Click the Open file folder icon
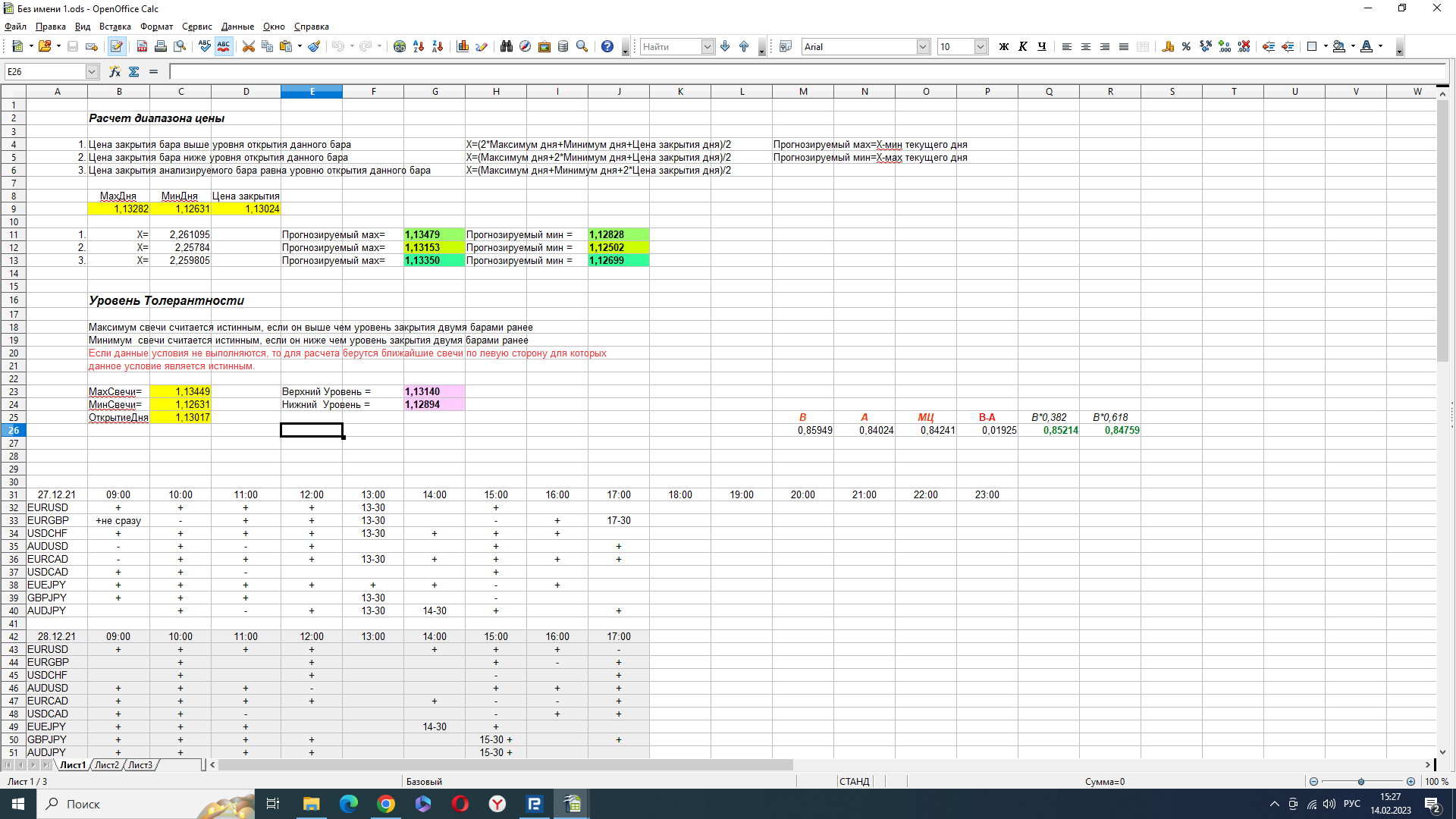 point(45,47)
